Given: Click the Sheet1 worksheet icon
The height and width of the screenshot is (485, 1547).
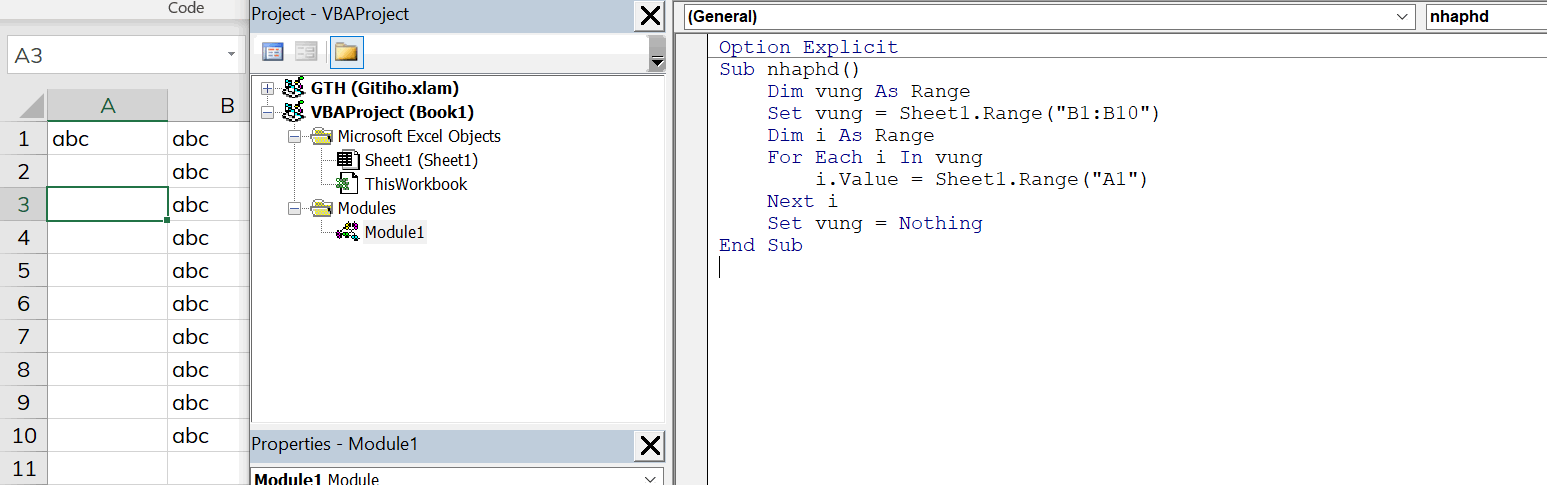Looking at the screenshot, I should coord(347,160).
